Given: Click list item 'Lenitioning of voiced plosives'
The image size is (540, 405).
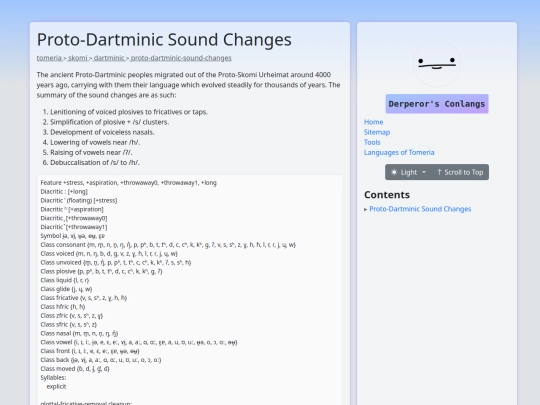Looking at the screenshot, I should [129, 112].
